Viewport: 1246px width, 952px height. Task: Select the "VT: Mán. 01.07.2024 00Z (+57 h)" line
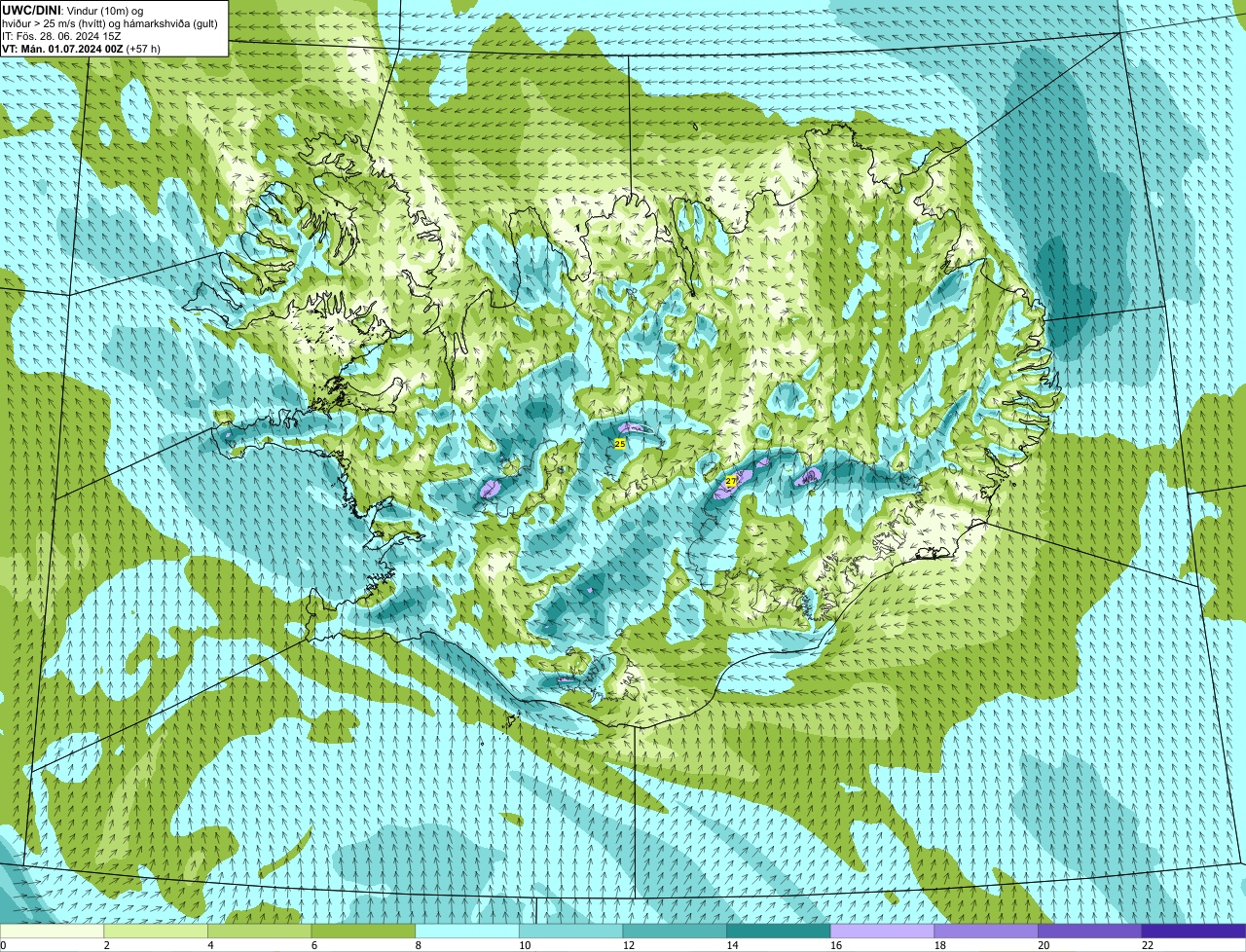(82, 49)
